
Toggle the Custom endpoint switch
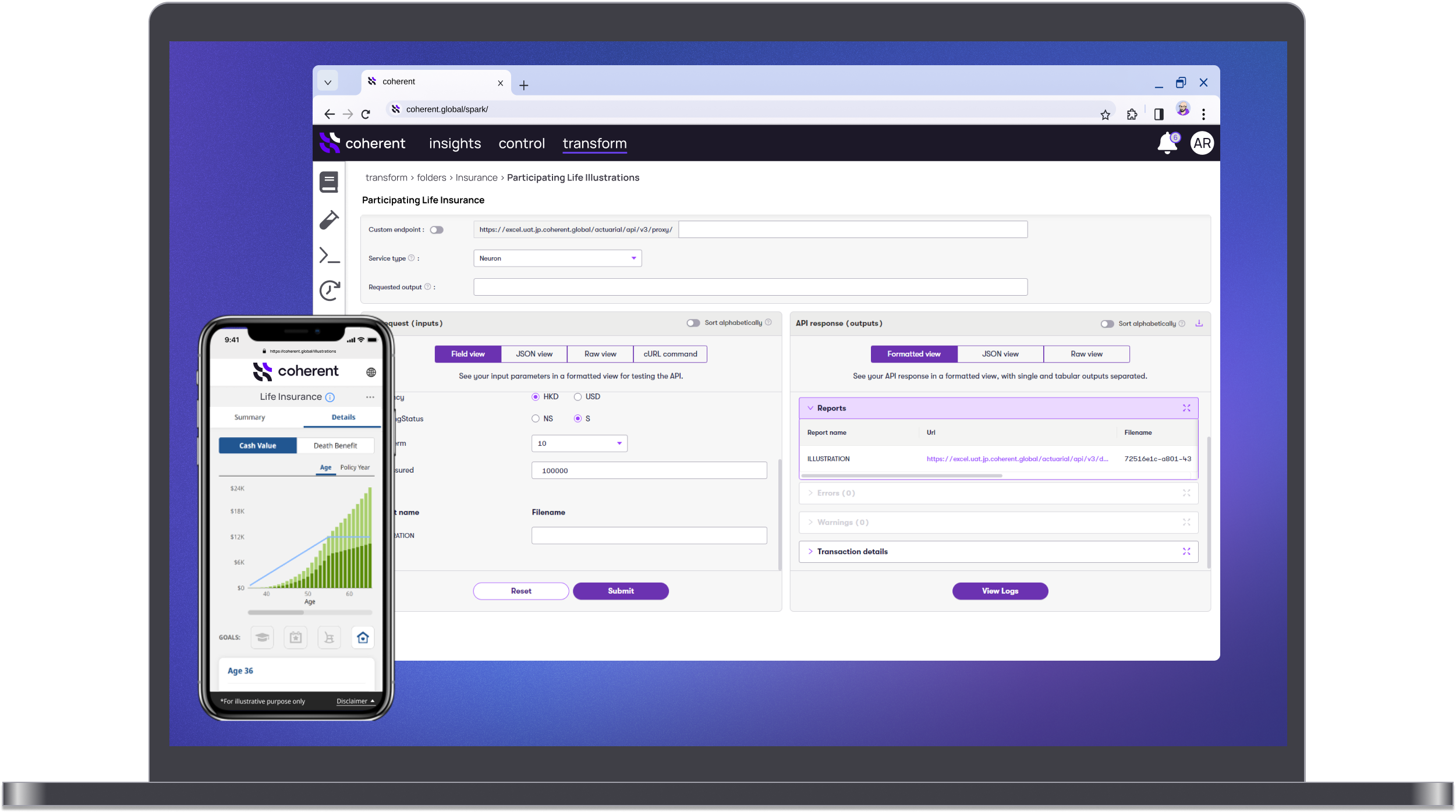click(x=435, y=229)
